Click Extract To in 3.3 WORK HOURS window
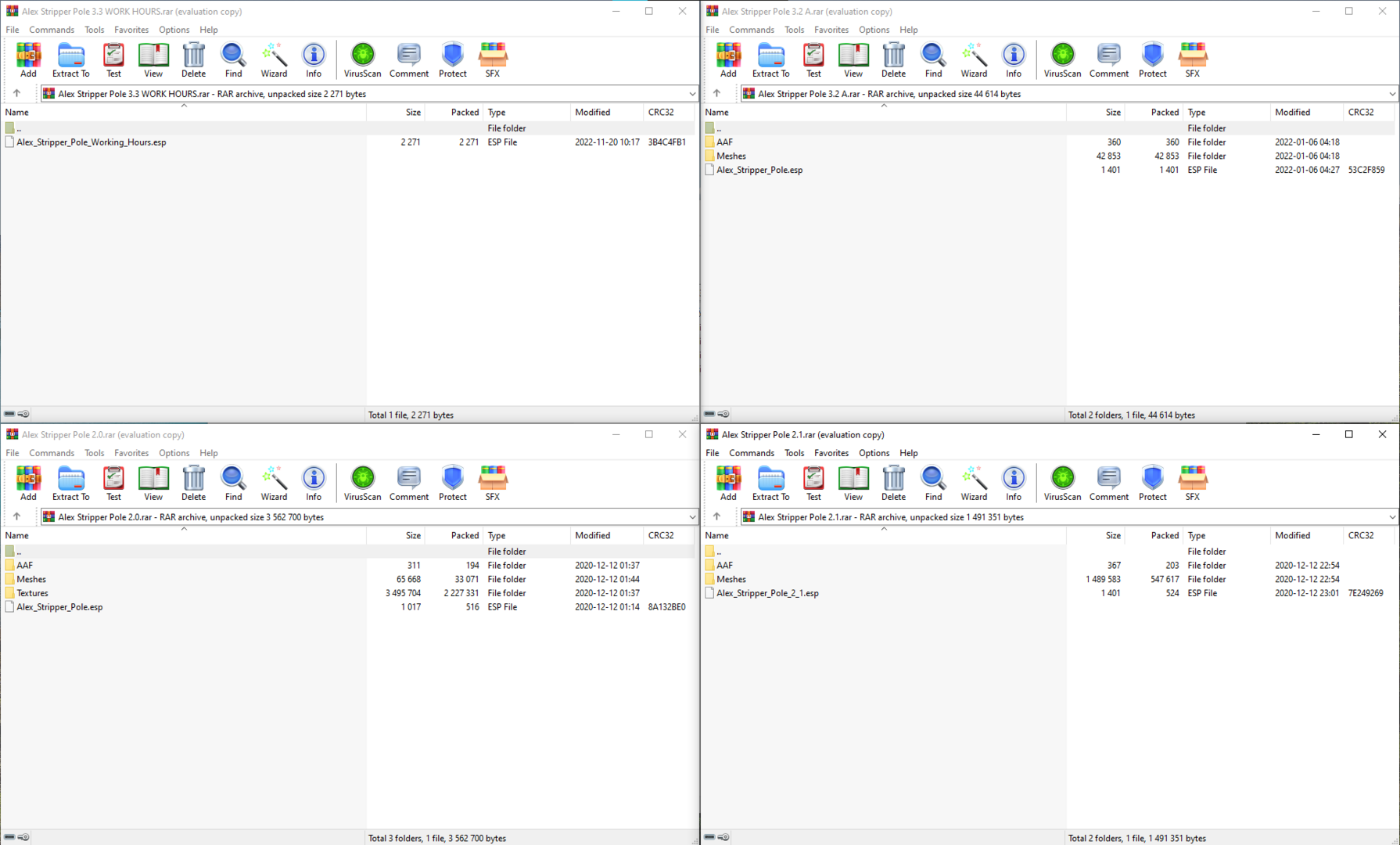The height and width of the screenshot is (845, 1400). tap(70, 60)
